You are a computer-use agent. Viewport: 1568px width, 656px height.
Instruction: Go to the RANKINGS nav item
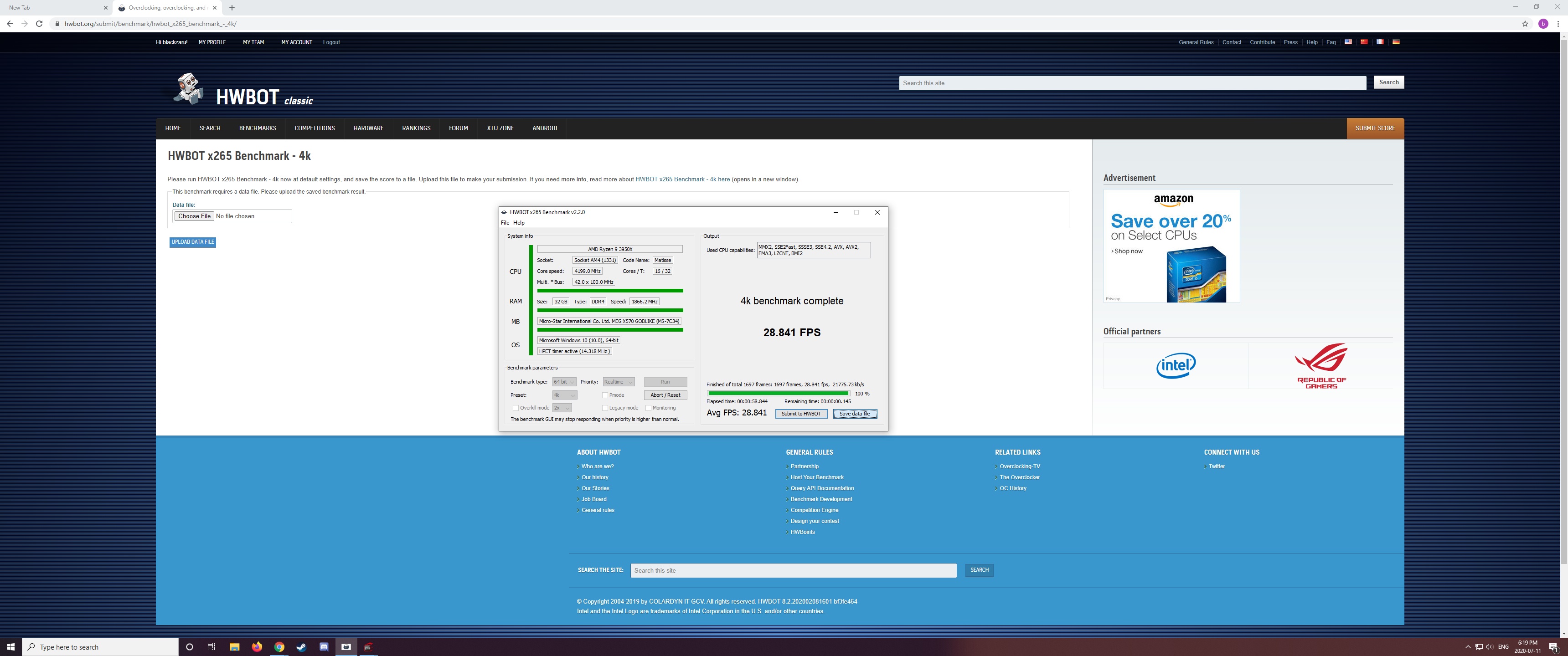tap(416, 128)
